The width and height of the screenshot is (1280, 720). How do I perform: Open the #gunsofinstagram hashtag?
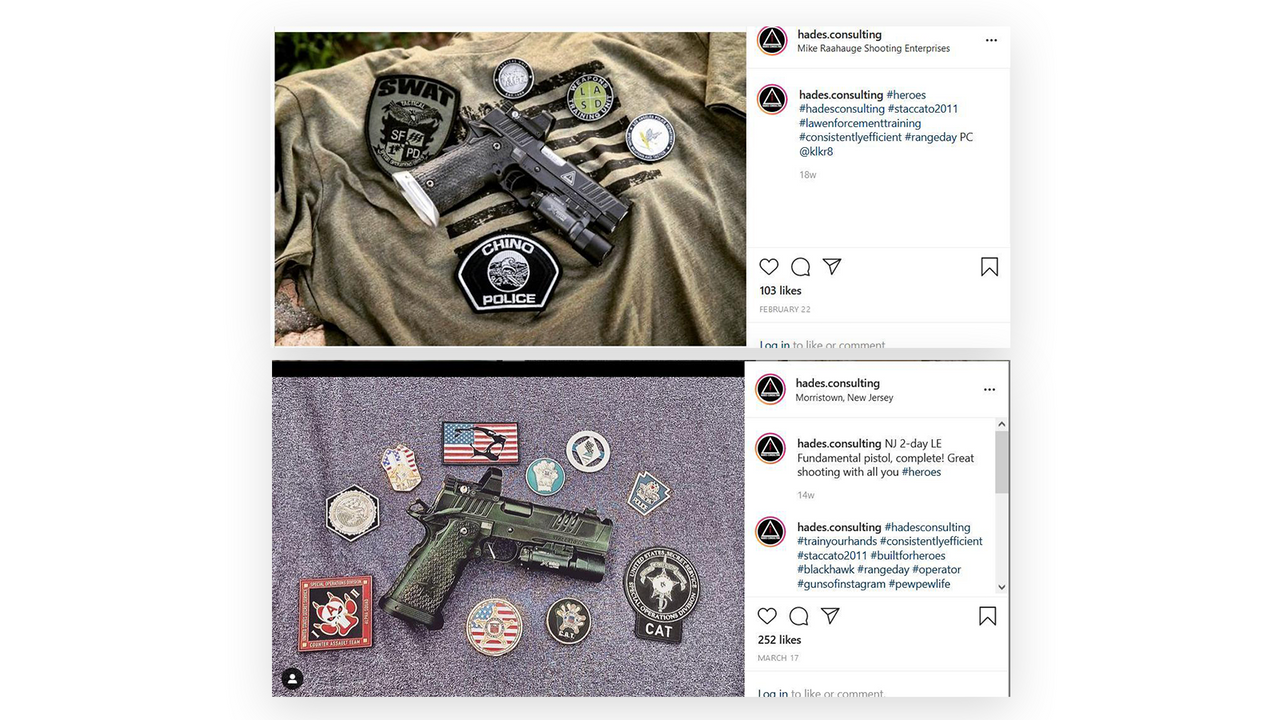pyautogui.click(x=841, y=584)
